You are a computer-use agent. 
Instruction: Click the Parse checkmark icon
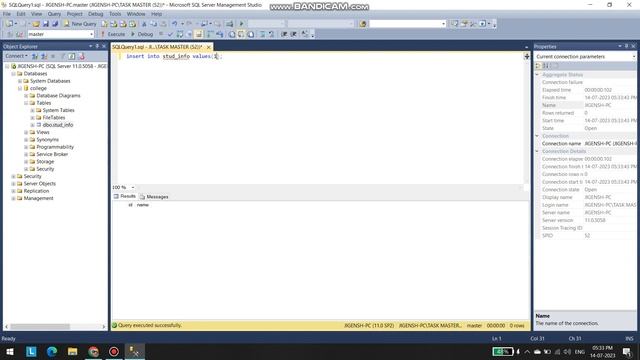tap(170, 34)
